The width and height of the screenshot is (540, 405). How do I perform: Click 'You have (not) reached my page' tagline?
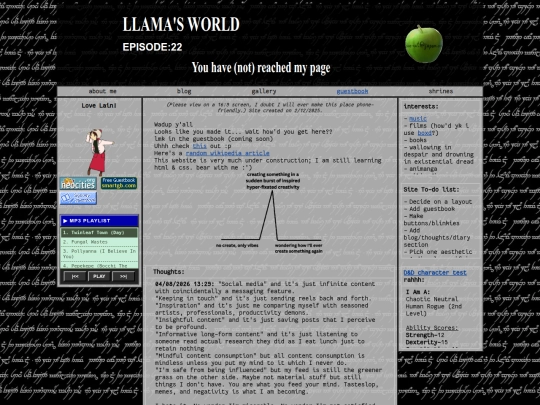pos(261,68)
